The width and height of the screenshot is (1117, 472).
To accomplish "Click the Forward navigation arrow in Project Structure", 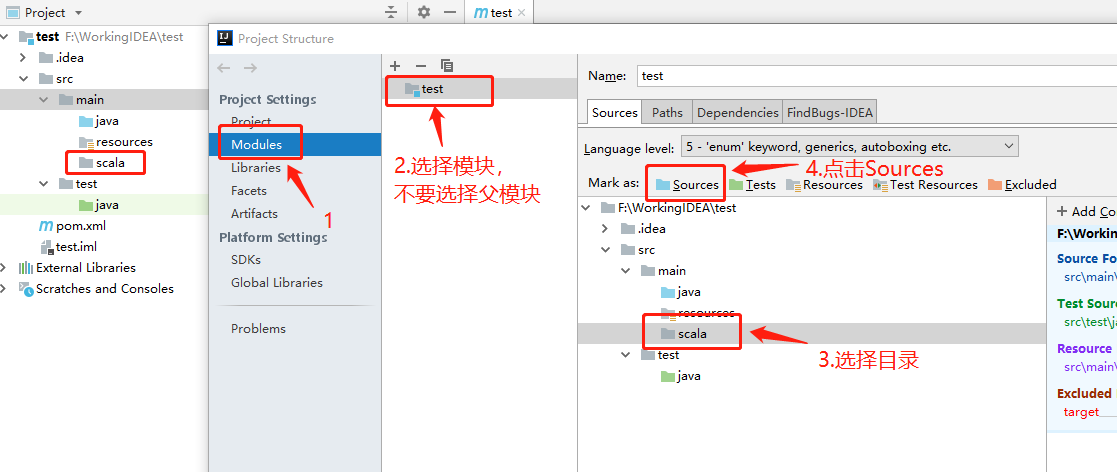I will click(250, 68).
